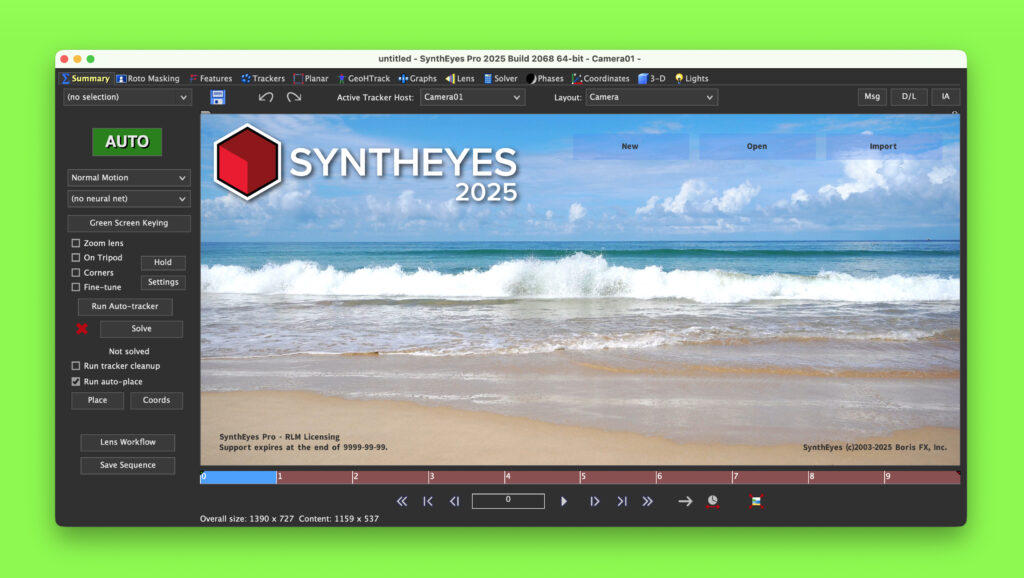Open the Active Tracker Host dropdown
The height and width of the screenshot is (578, 1024).
pos(471,97)
